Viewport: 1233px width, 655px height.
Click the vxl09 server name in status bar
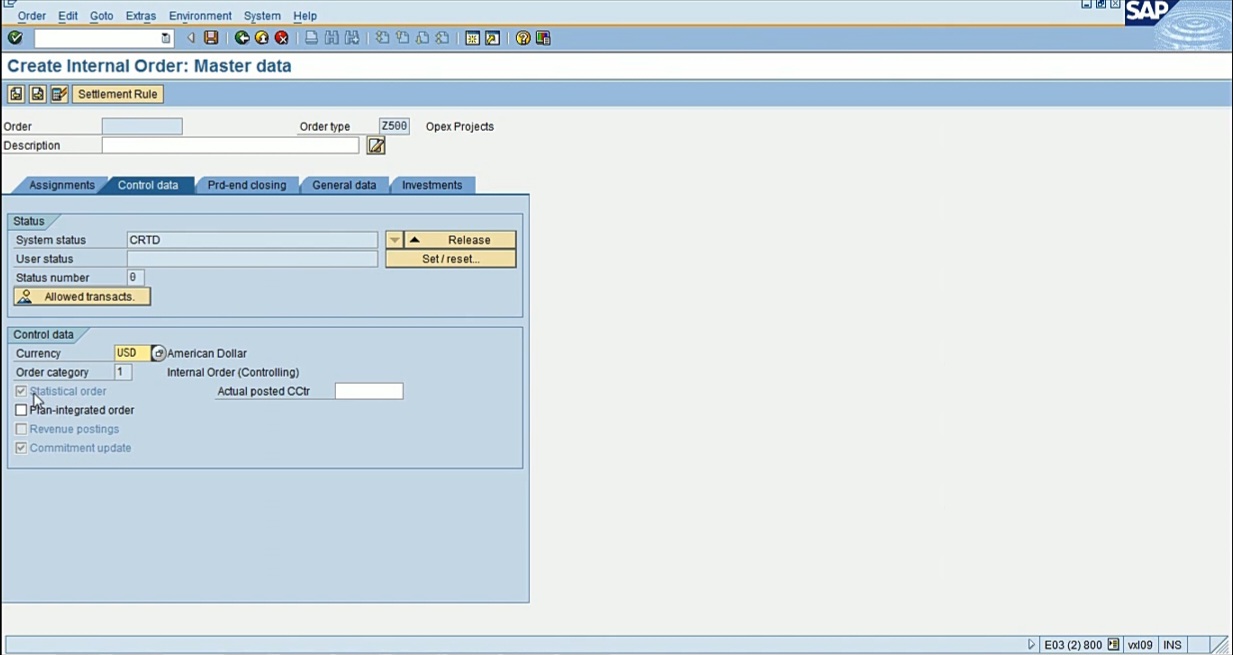click(1140, 645)
